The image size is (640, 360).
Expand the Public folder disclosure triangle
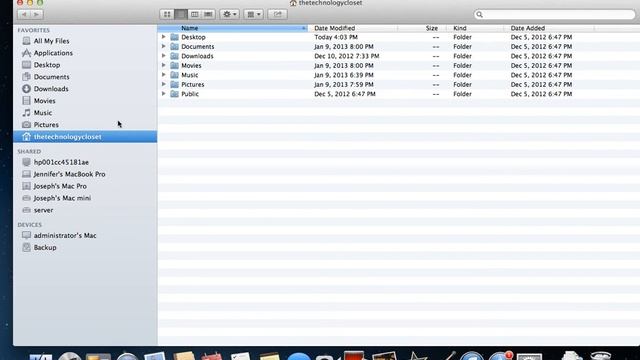[x=164, y=93]
